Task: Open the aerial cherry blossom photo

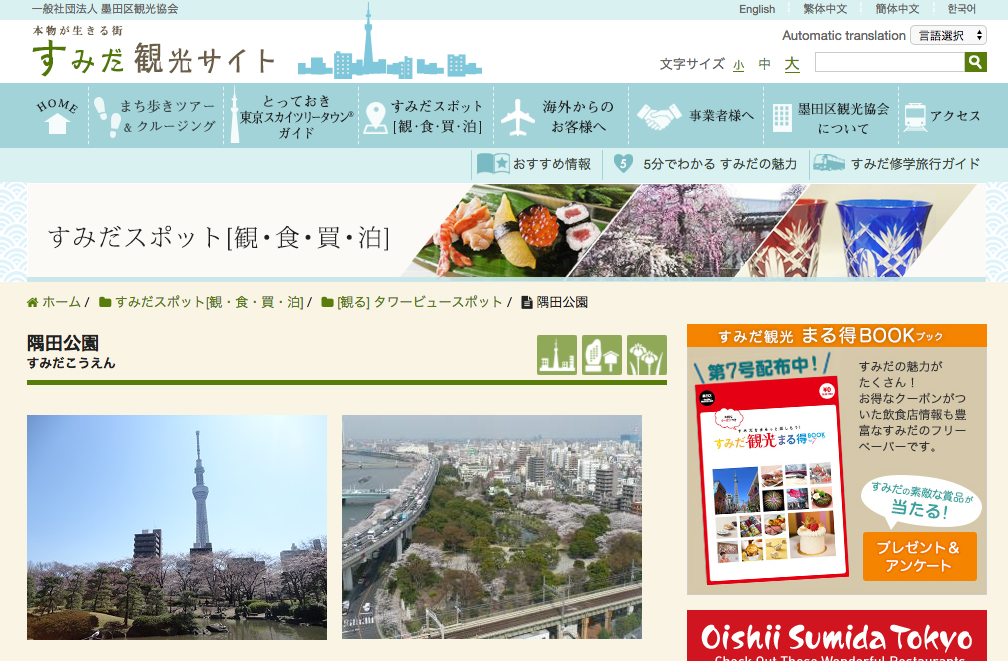Action: pyautogui.click(x=492, y=527)
